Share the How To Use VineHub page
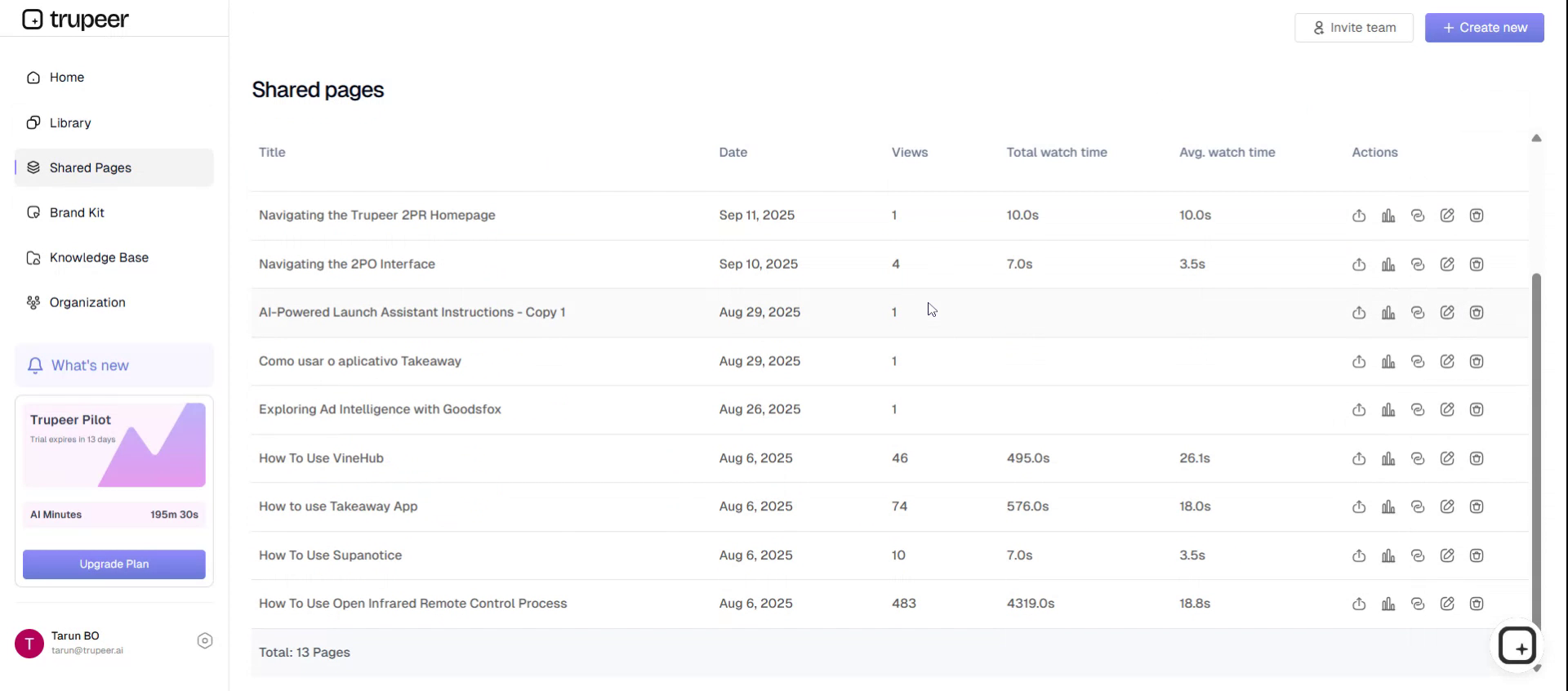The width and height of the screenshot is (1568, 691). pos(1359,458)
